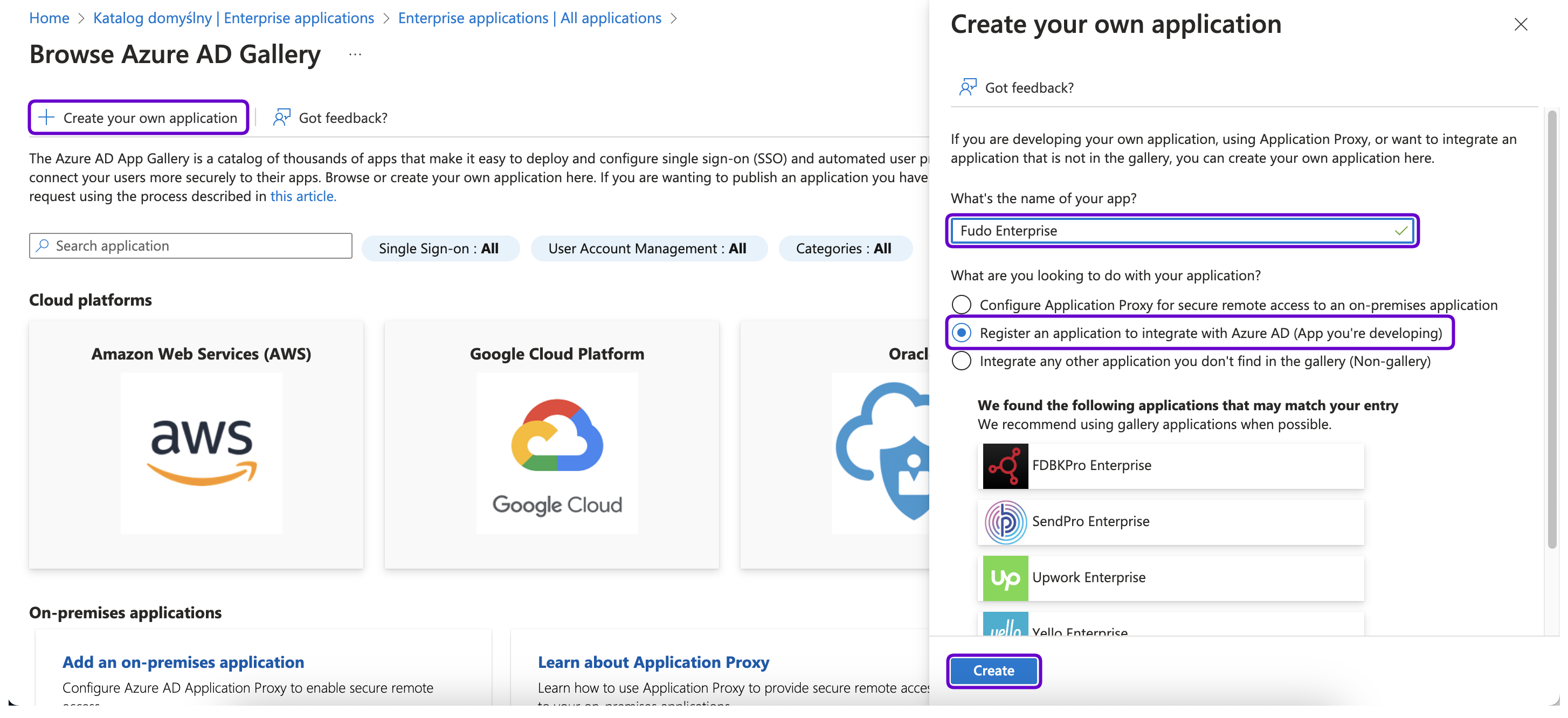This screenshot has width=1568, height=718.
Task: Select the Register an application radio option
Action: 961,333
